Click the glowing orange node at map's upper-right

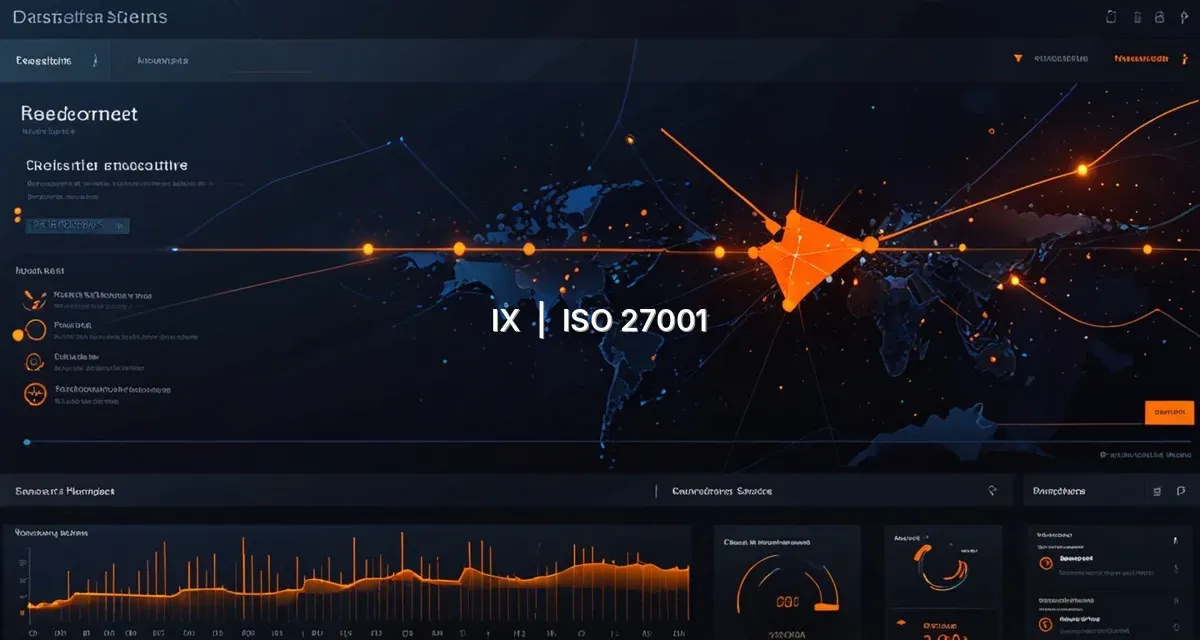click(1081, 170)
